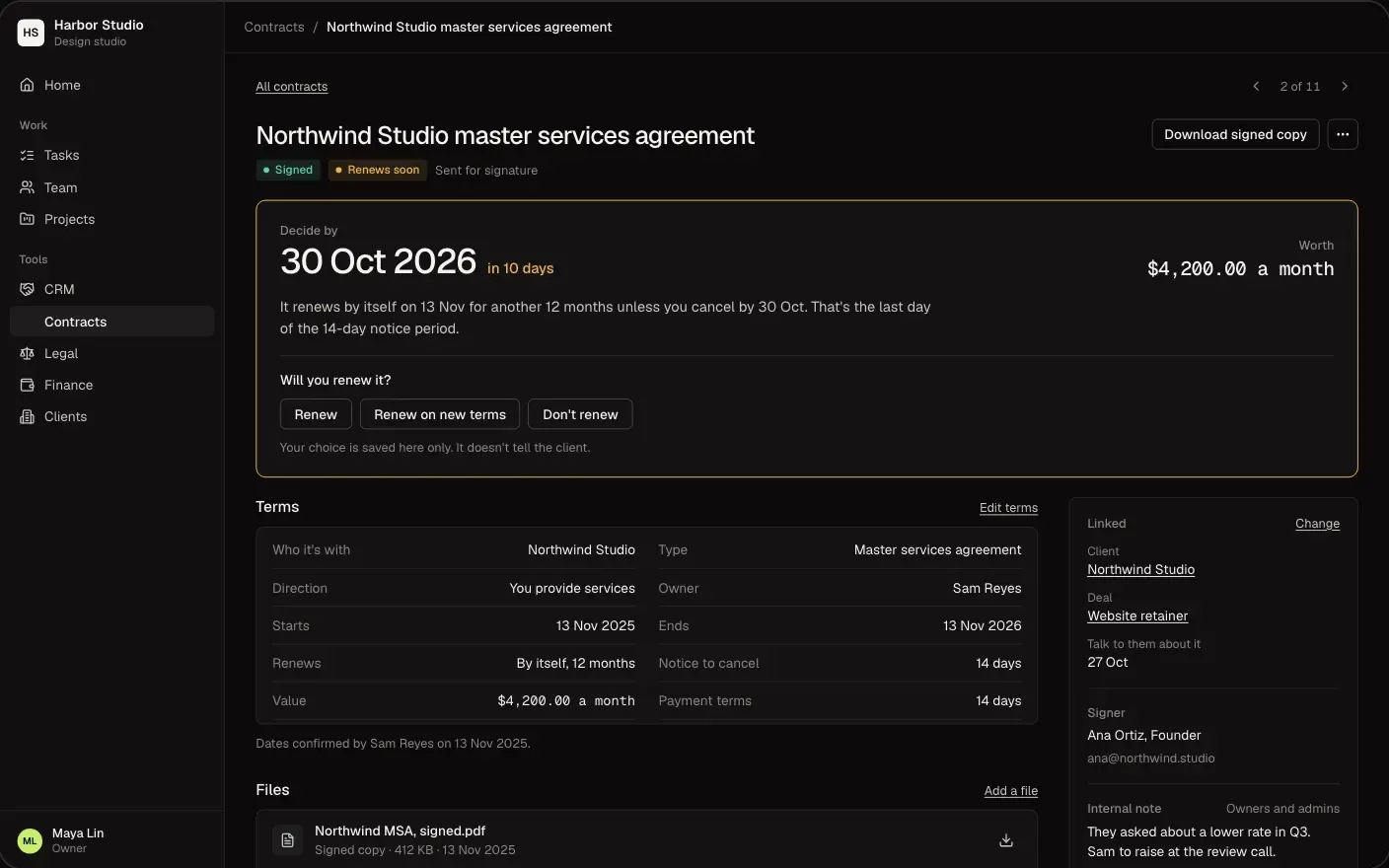Click the Finance wallet icon
1389x868 pixels.
(28, 385)
